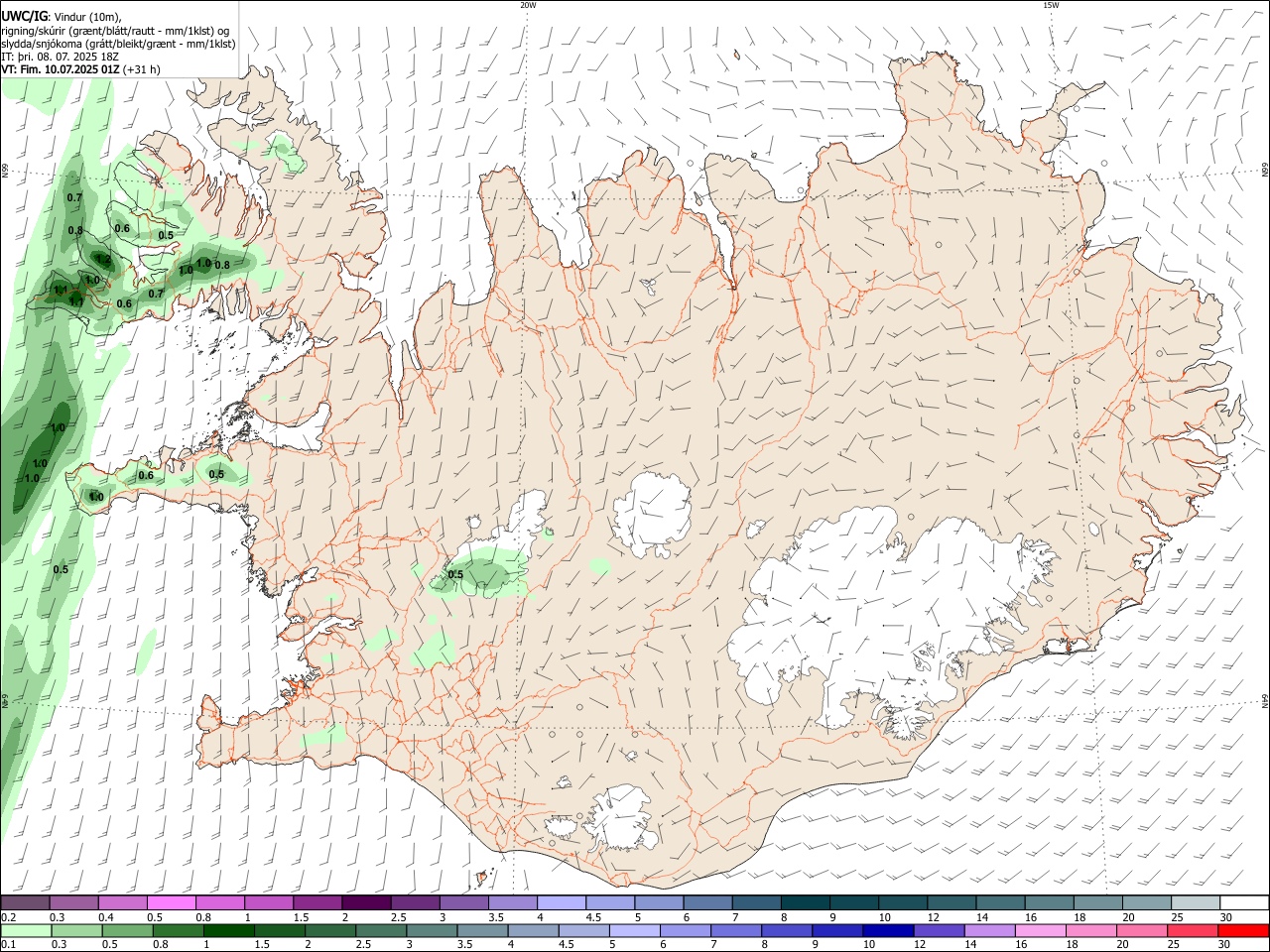The width and height of the screenshot is (1270, 952).
Task: Click the 1.2 precipitation value in the Westfjords
Action: click(102, 260)
